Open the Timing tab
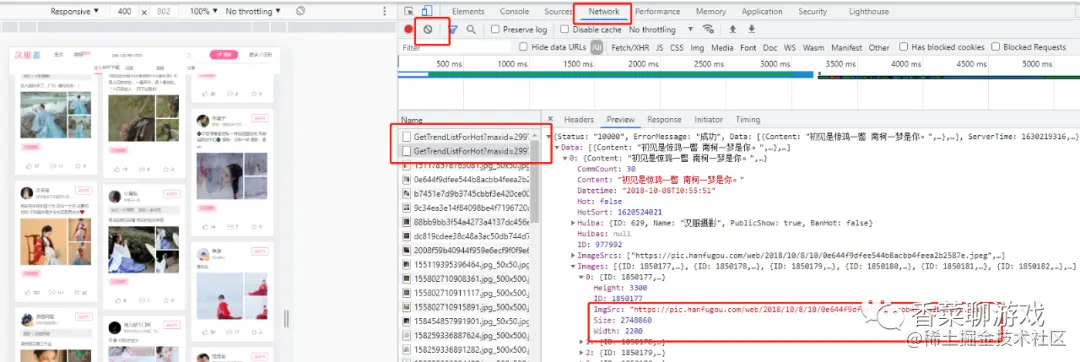The height and width of the screenshot is (362, 1080). (747, 120)
